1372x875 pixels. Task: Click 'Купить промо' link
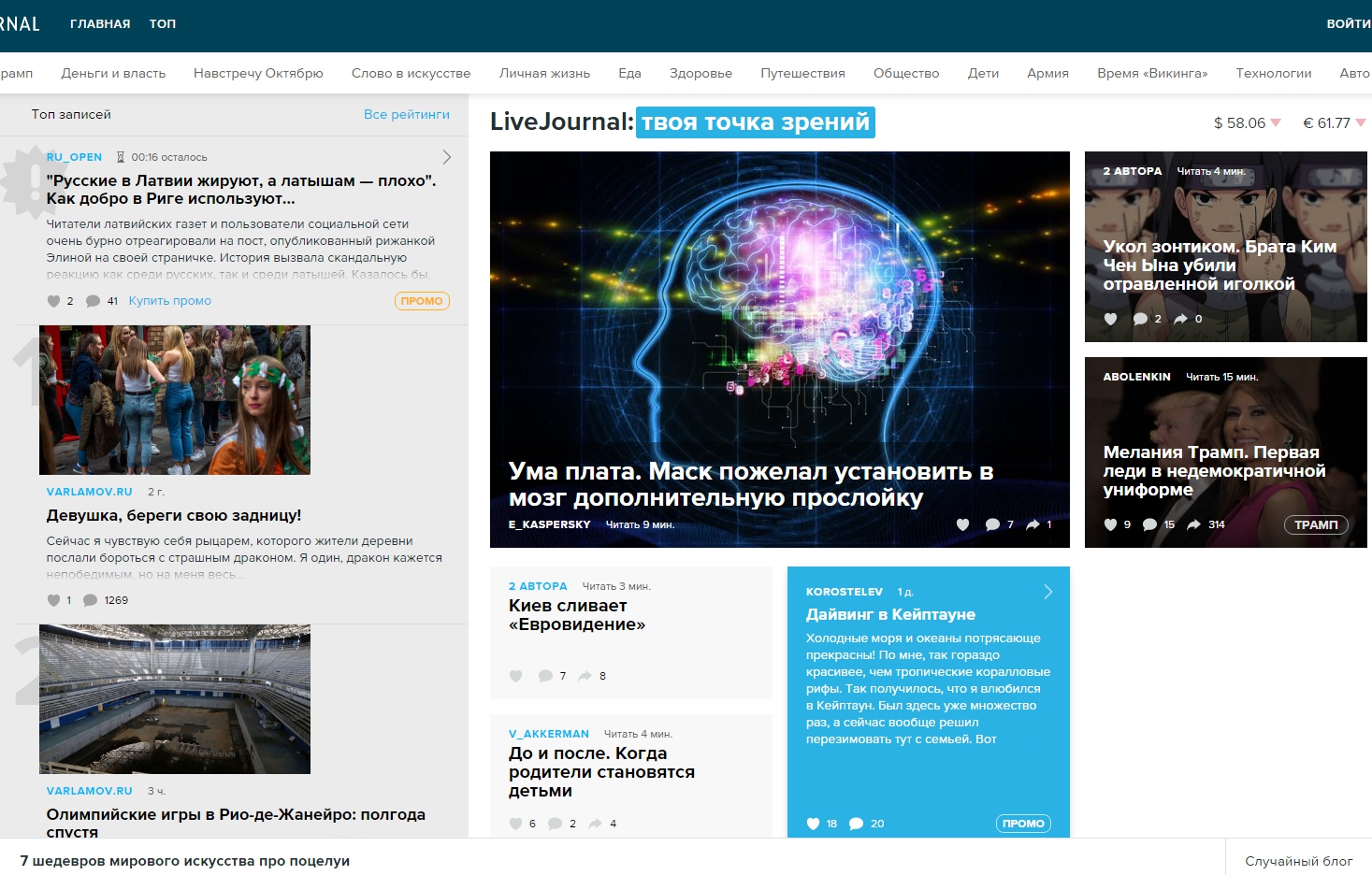(x=170, y=301)
